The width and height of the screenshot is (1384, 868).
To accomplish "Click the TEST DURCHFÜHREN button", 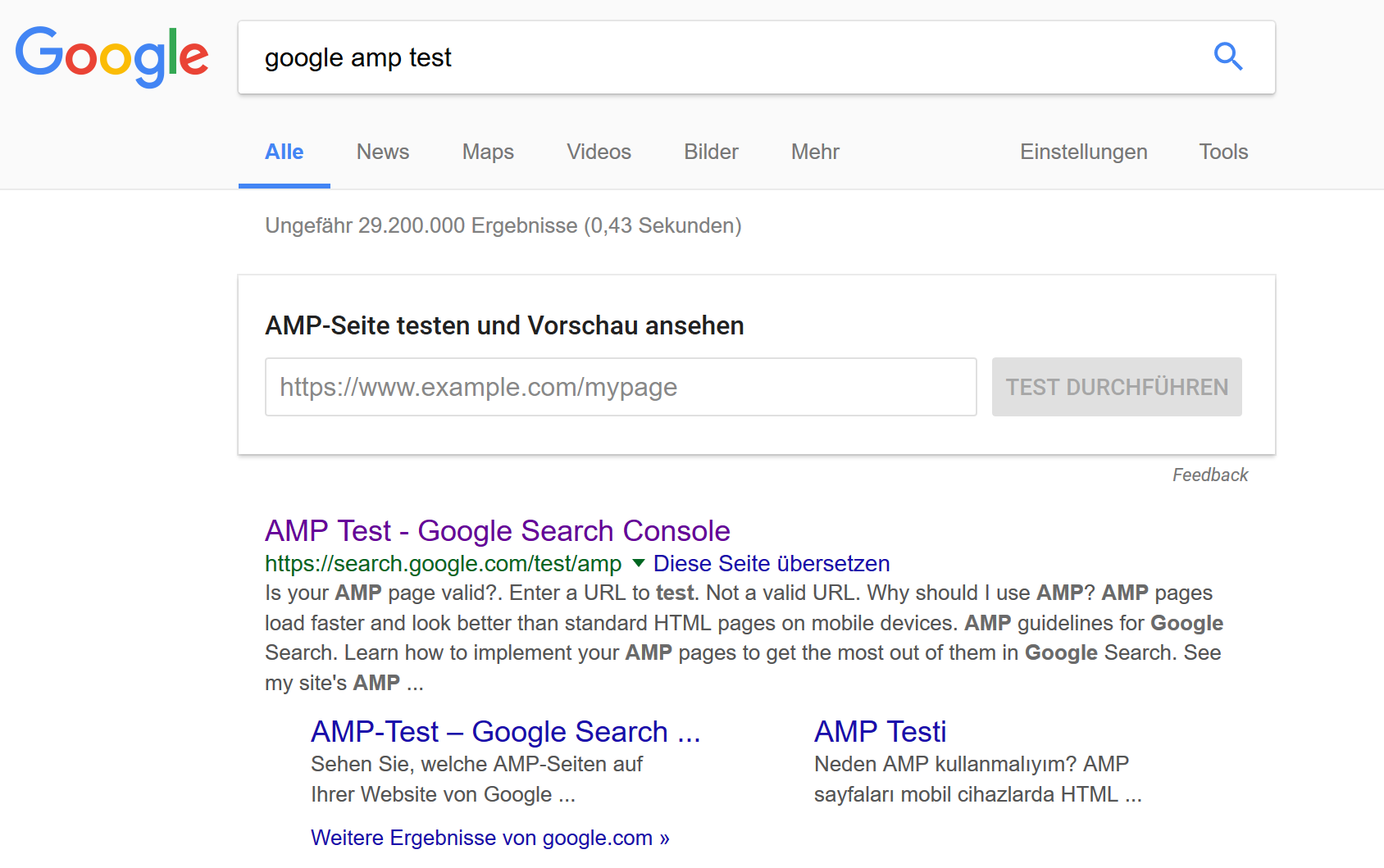I will 1117,386.
